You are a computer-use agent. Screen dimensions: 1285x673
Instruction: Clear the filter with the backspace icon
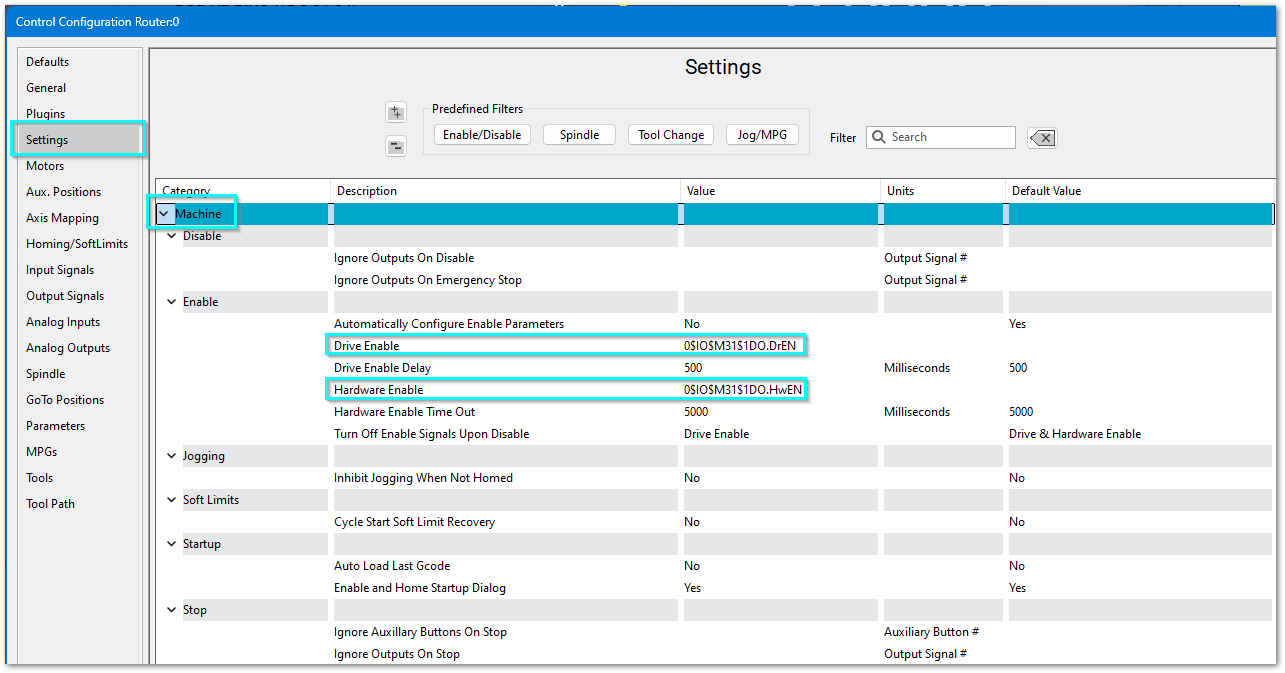[x=1042, y=138]
